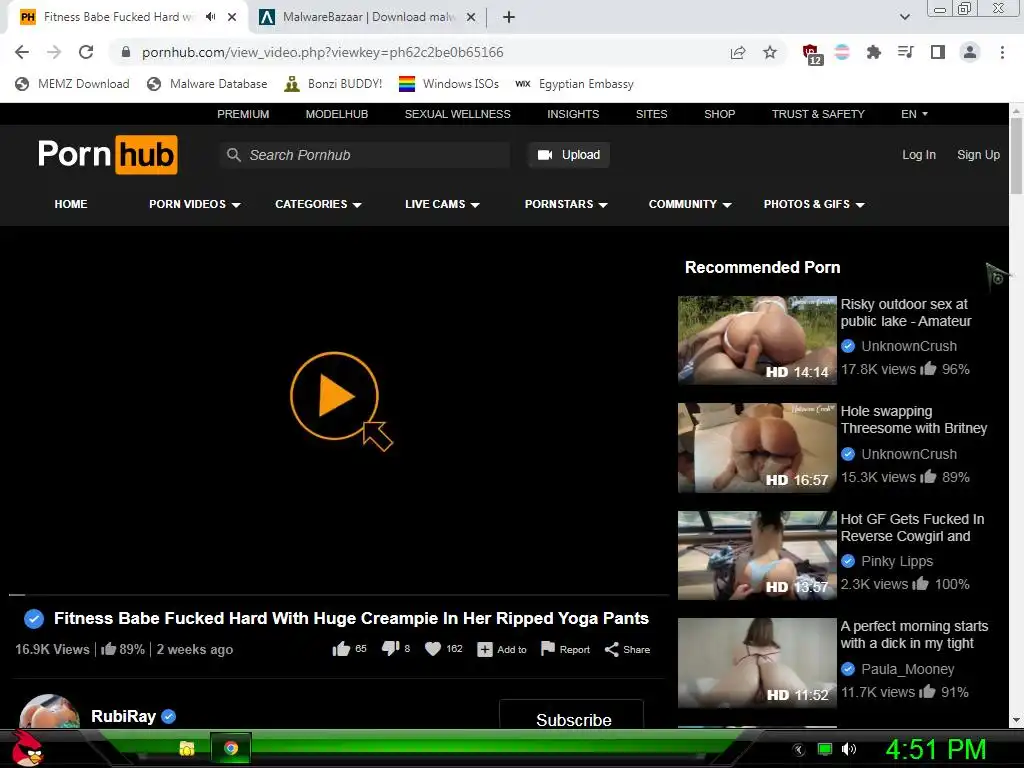Open the Paula_Mooney uploader link

point(907,669)
